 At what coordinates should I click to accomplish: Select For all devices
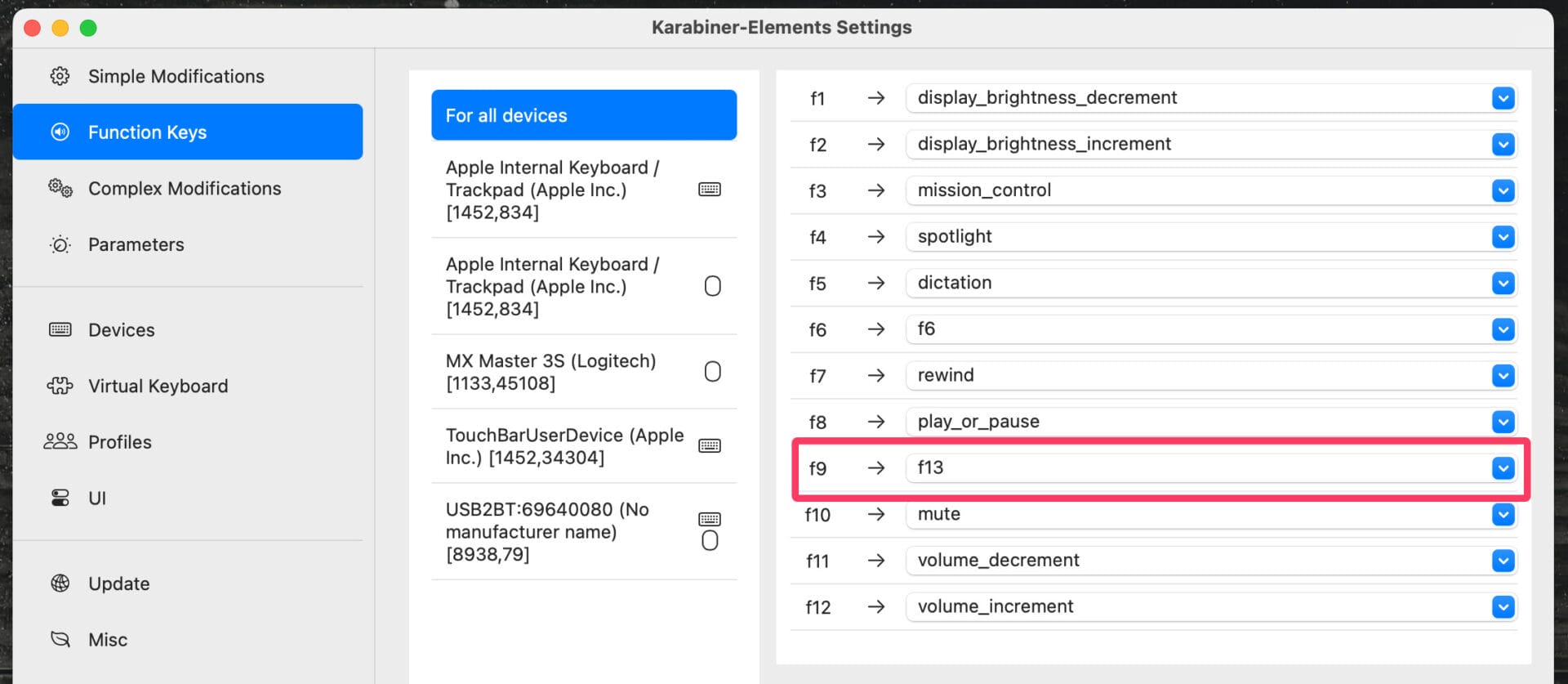pyautogui.click(x=583, y=115)
